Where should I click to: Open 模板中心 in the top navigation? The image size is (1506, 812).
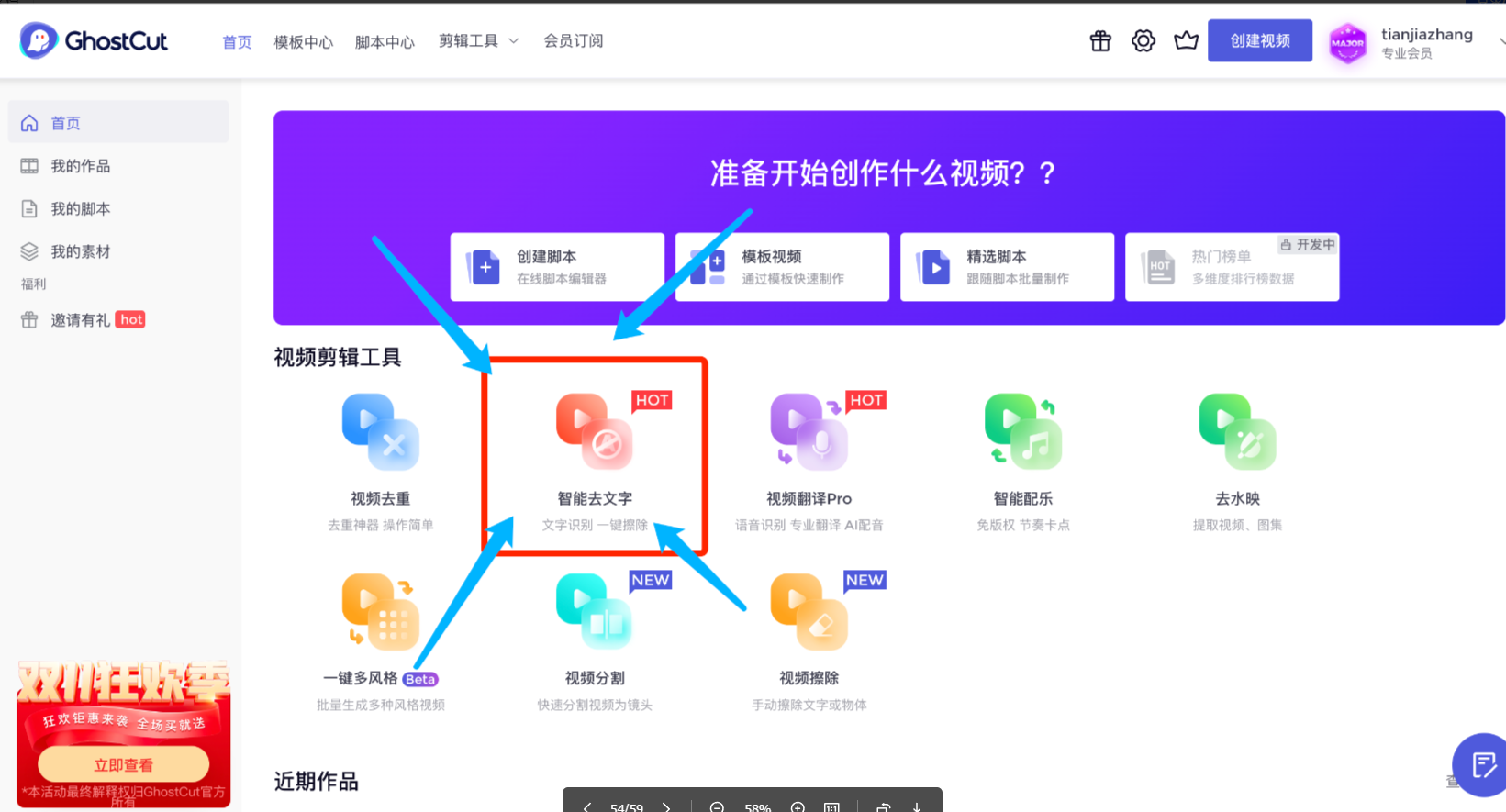(x=303, y=42)
